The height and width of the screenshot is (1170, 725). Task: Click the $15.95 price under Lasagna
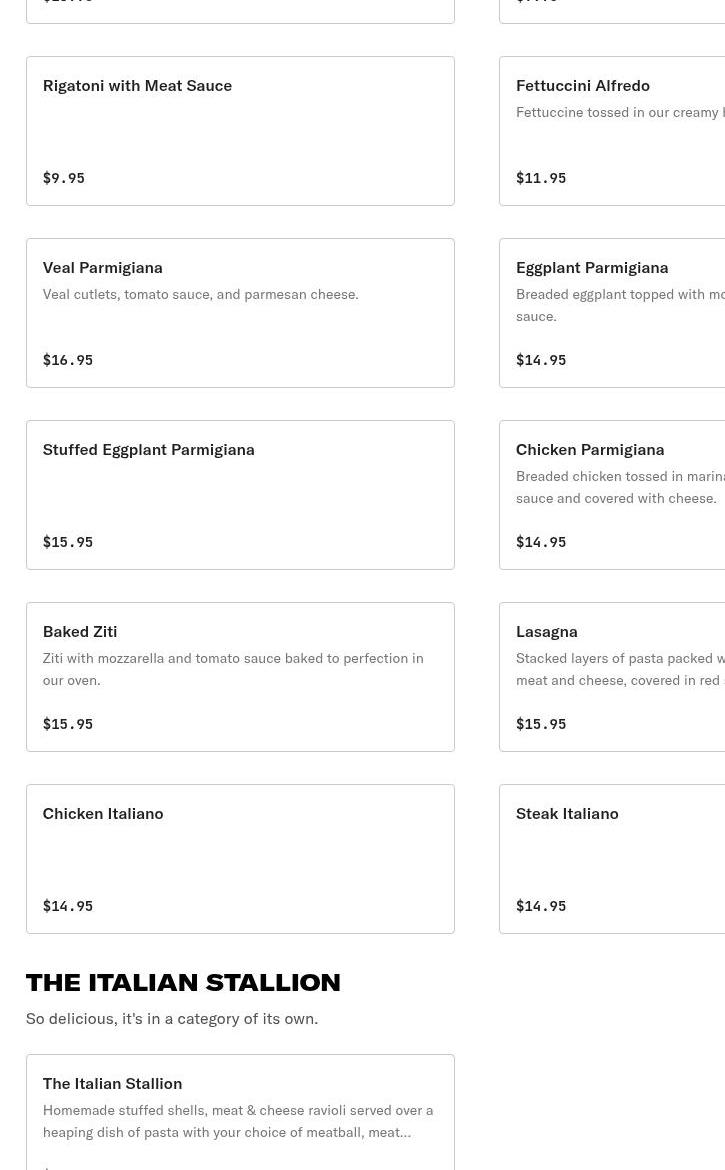pos(541,724)
